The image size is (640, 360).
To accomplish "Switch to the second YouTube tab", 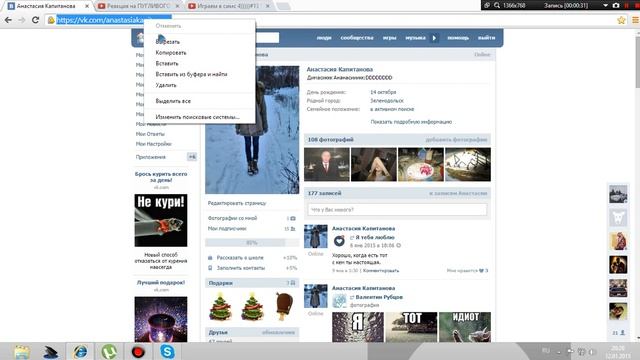I will coord(139,6).
